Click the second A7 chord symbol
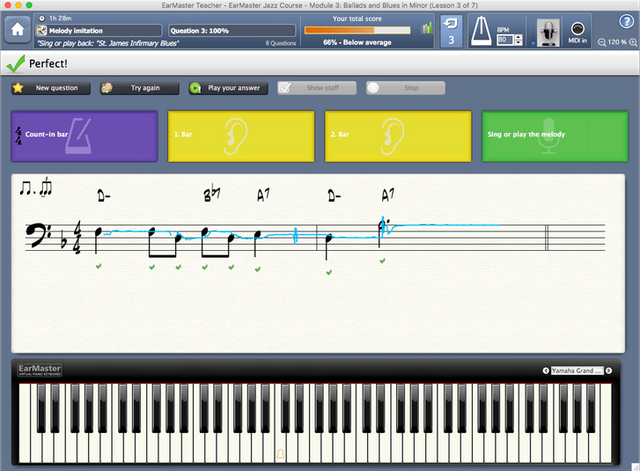Image resolution: width=640 pixels, height=471 pixels. pyautogui.click(x=388, y=195)
